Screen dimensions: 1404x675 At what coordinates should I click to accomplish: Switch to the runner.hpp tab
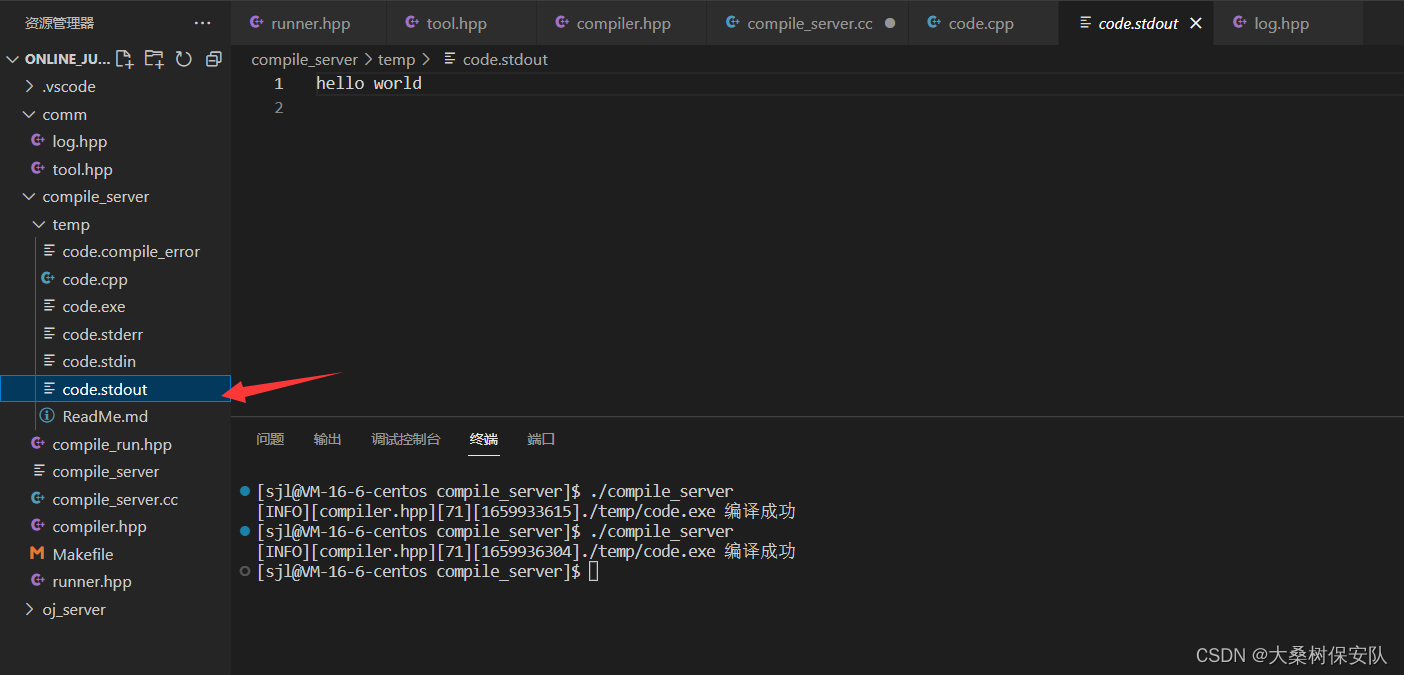(308, 23)
